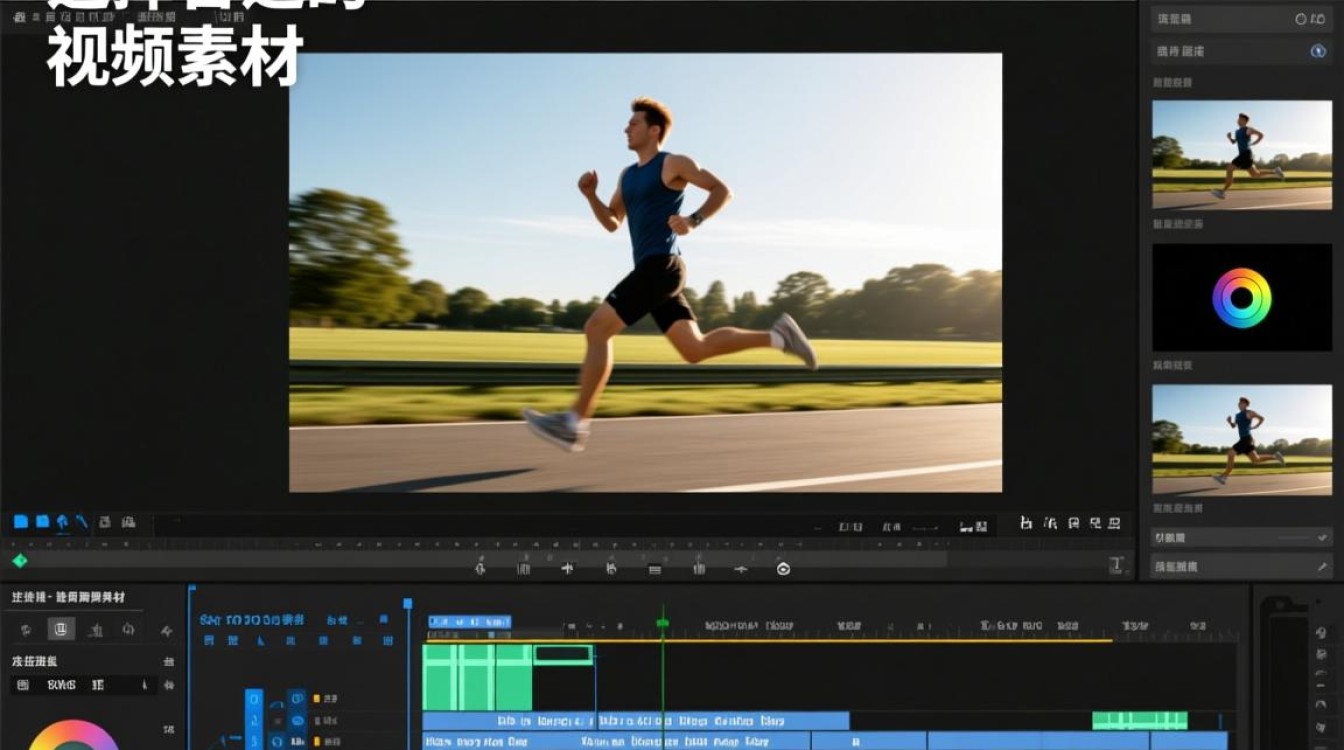The height and width of the screenshot is (750, 1344).
Task: Click the highlighted square icon in the lower-left panel
Action: click(x=61, y=629)
